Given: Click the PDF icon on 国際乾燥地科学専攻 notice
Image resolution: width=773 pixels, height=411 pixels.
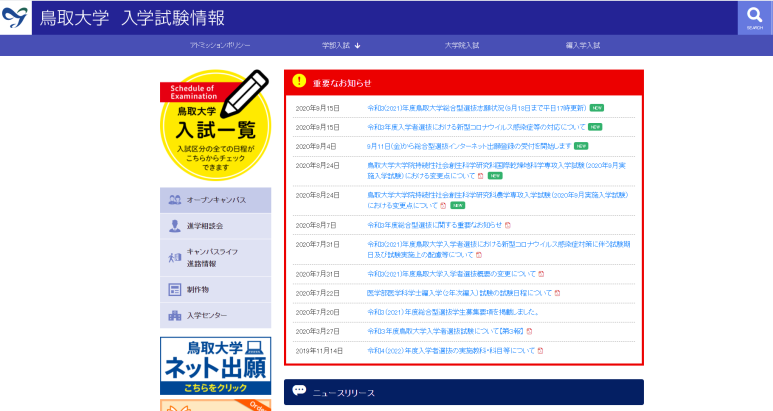Looking at the screenshot, I should [480, 176].
